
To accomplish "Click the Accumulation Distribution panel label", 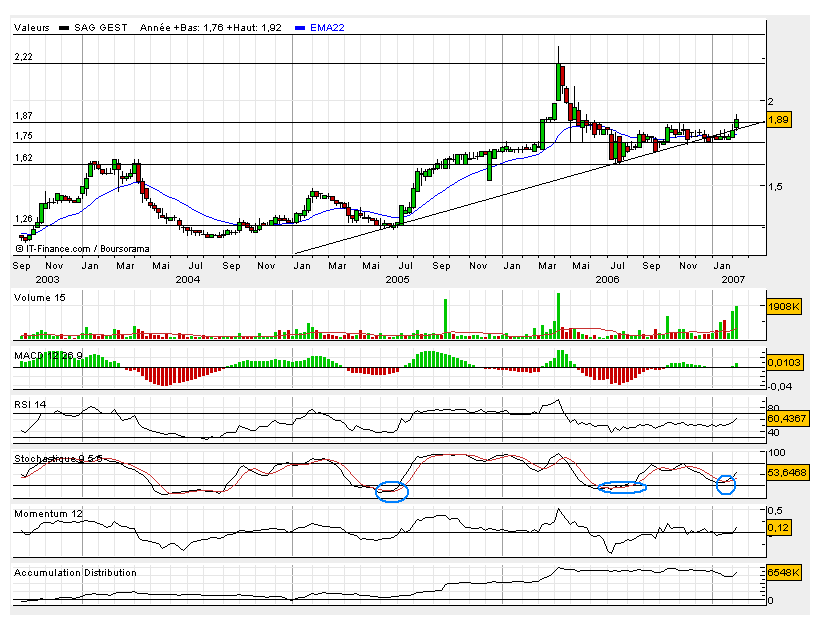I will 75,573.
